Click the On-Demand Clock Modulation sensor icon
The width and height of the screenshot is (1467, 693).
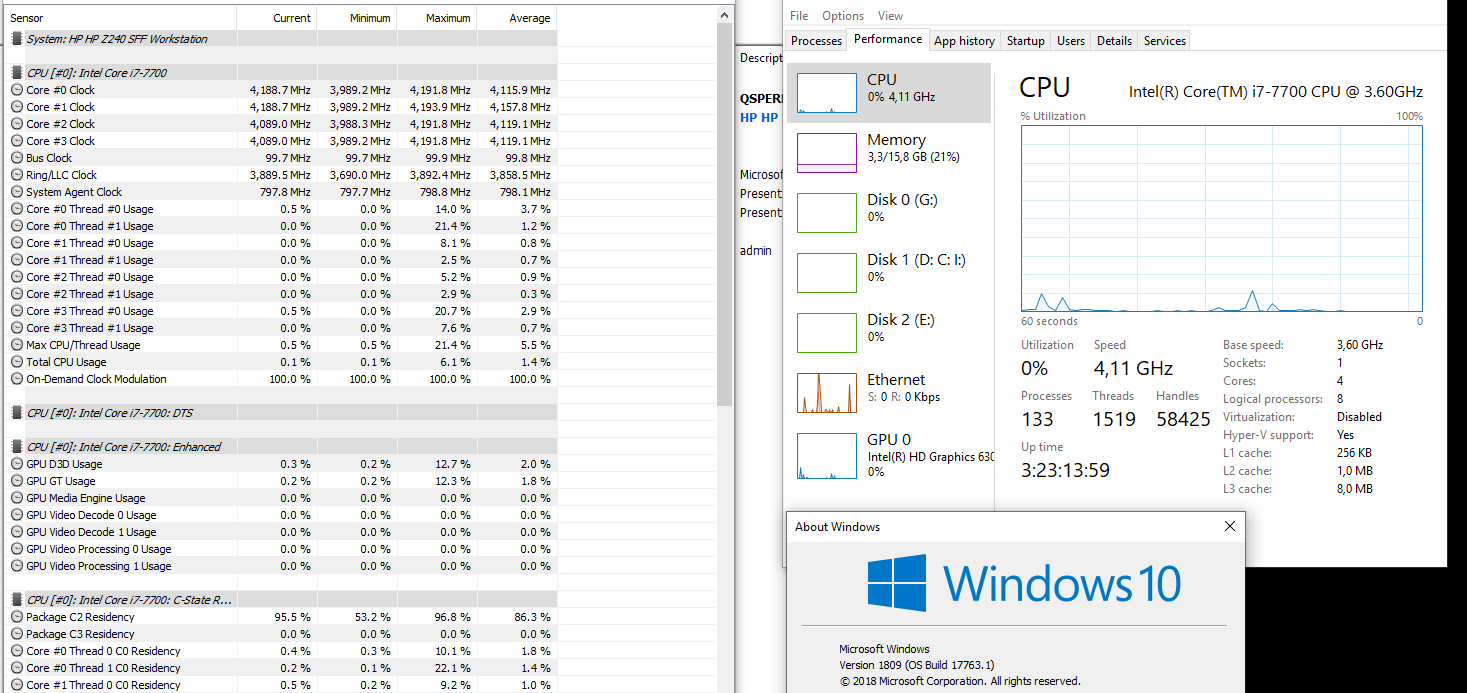tap(17, 379)
